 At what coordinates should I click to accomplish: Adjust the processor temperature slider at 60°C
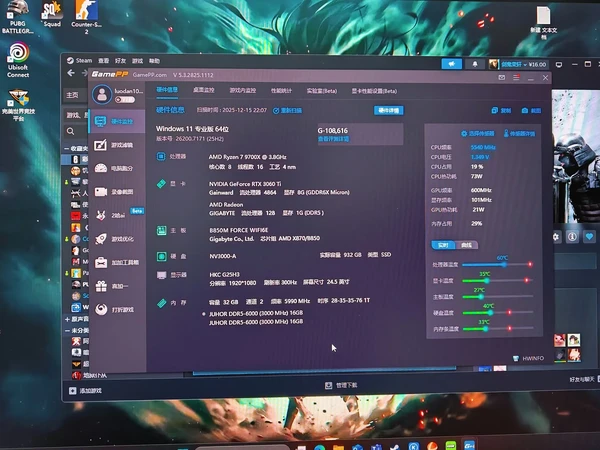click(505, 264)
